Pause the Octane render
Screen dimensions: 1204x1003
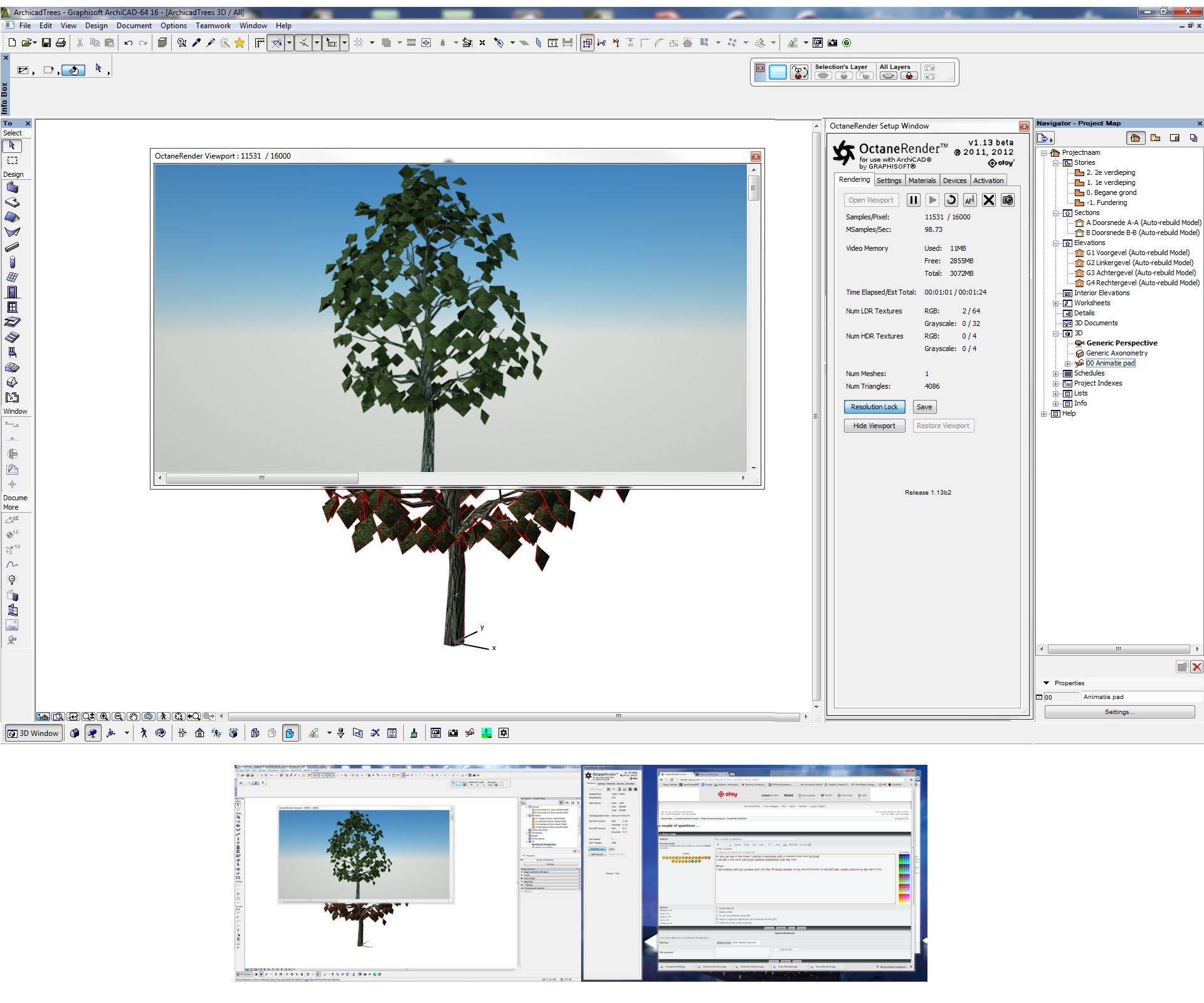[913, 200]
